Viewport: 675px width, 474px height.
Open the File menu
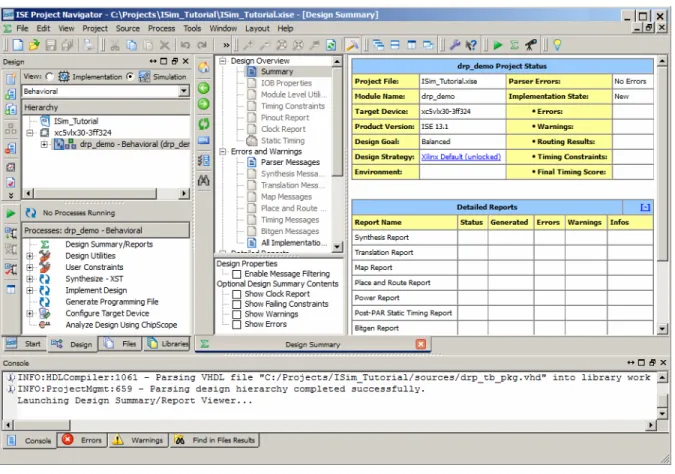(x=22, y=28)
